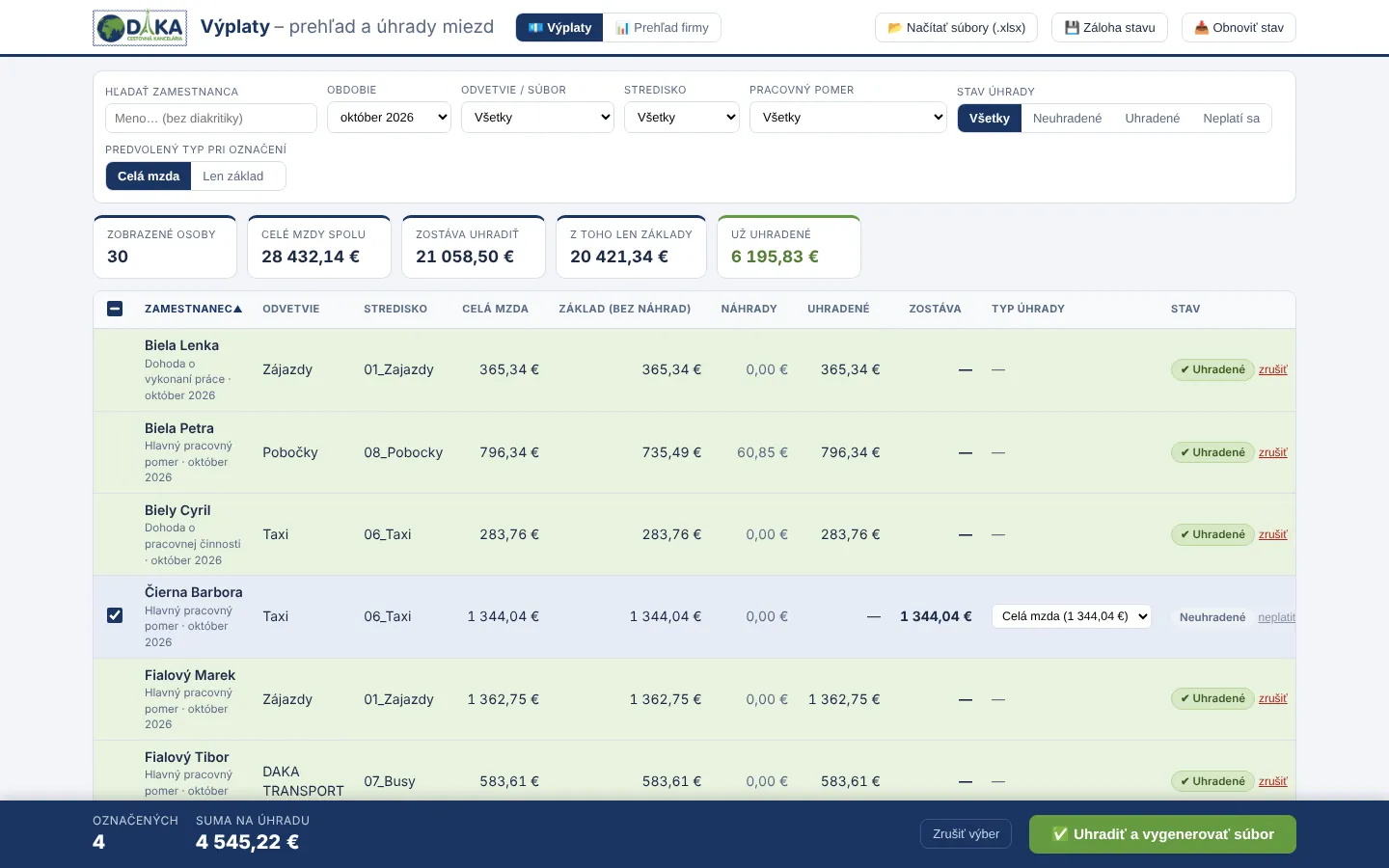1389x868 pixels.
Task: Sort by Zamestnanec column header
Action: tap(193, 309)
